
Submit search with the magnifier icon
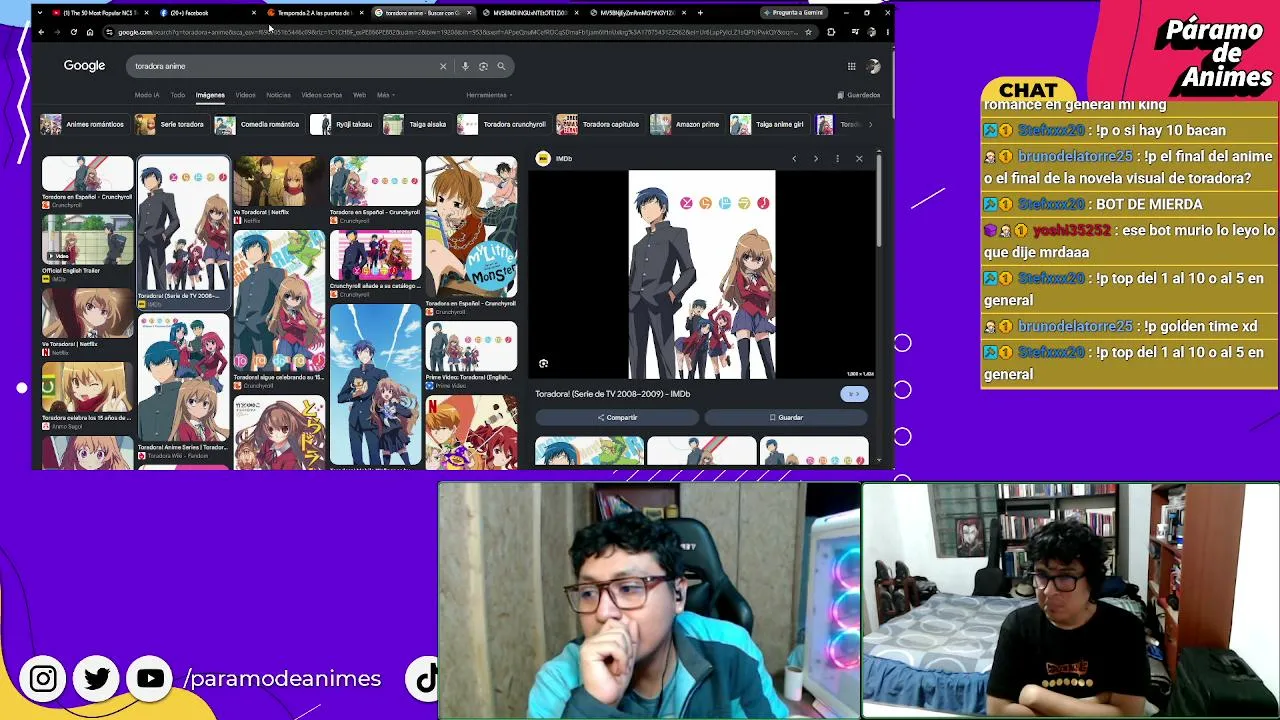pos(501,66)
